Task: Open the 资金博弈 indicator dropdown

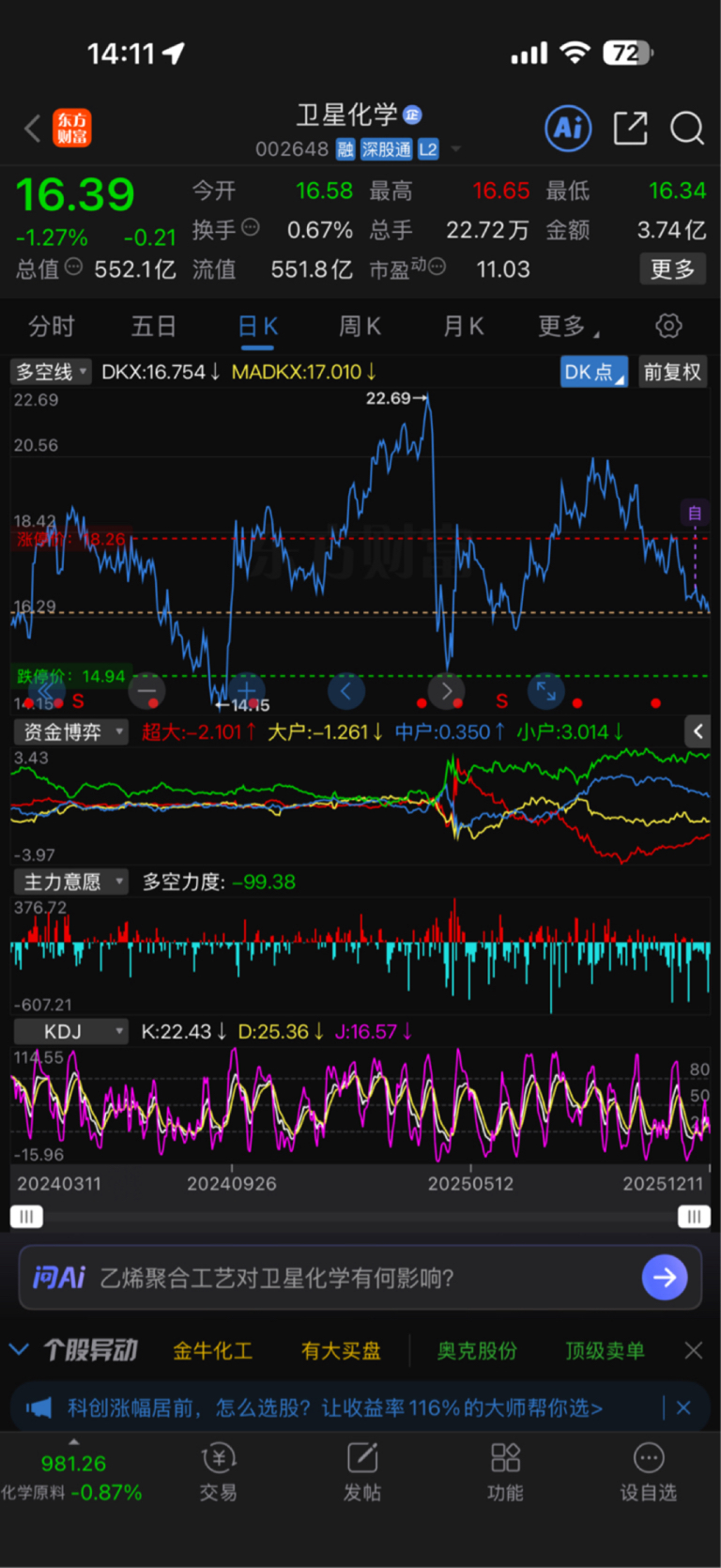Action: [70, 732]
